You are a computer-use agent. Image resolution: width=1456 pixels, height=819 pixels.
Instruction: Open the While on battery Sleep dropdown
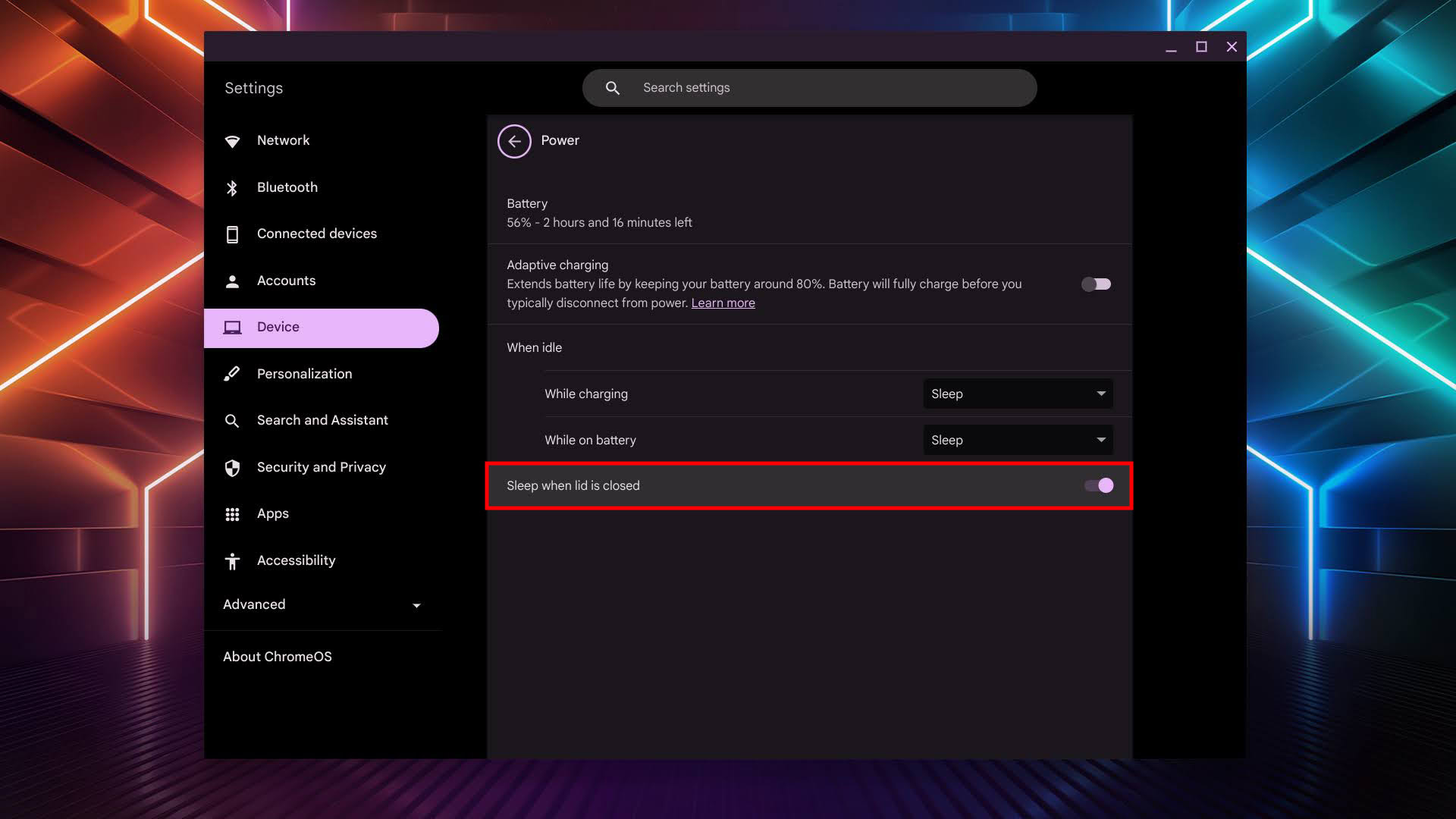(1018, 440)
